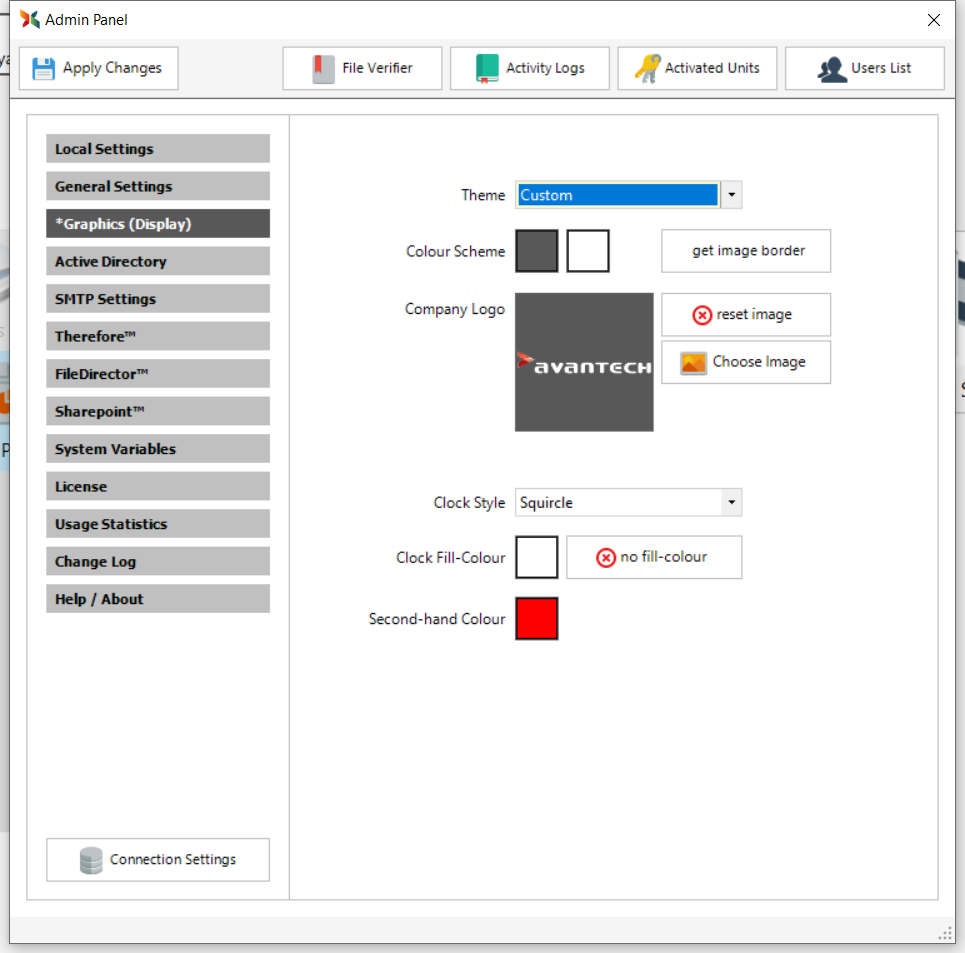The image size is (965, 953).
Task: Open Users List via its people icon
Action: pyautogui.click(x=832, y=68)
